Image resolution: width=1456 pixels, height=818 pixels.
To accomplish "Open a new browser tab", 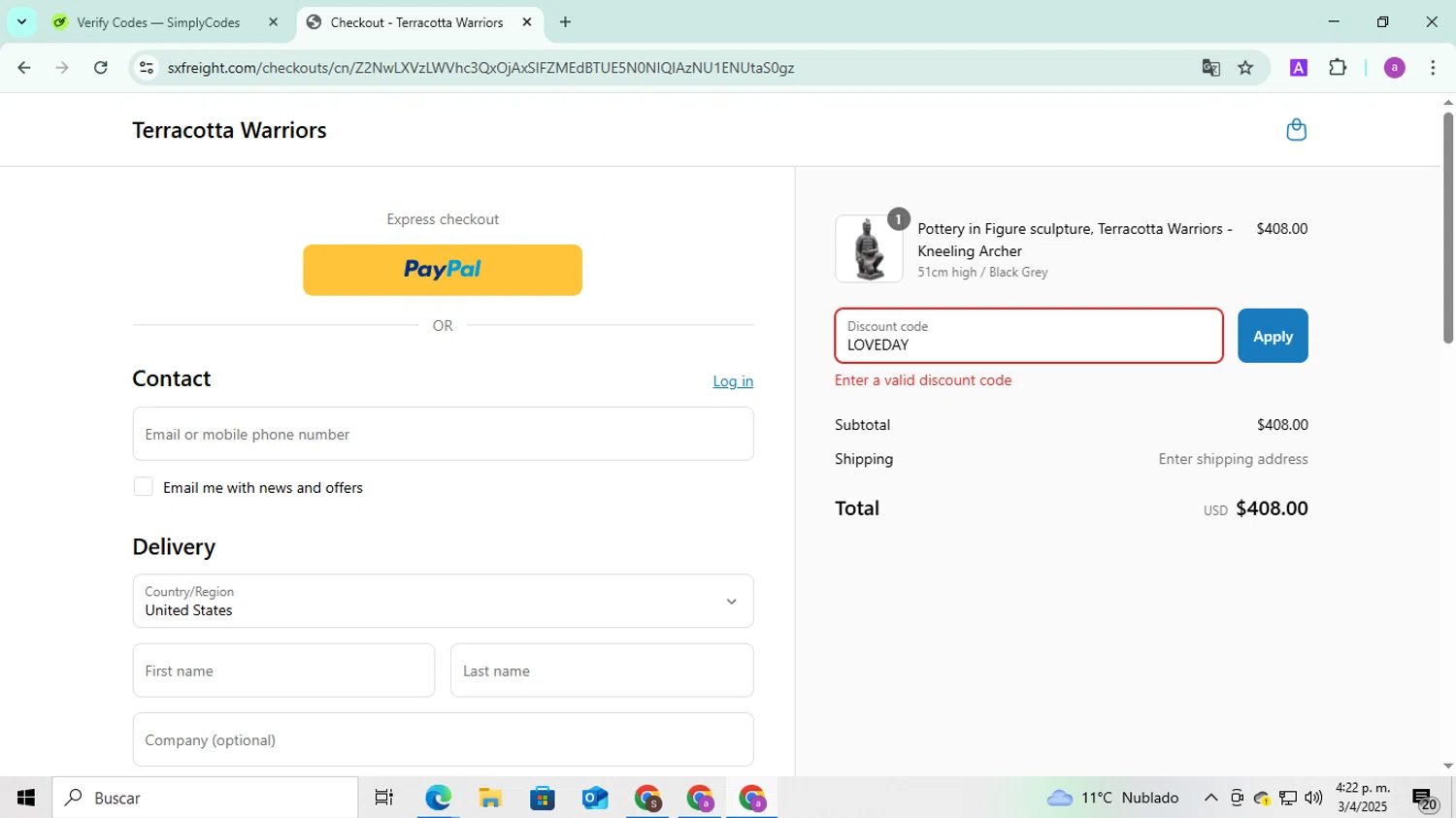I will click(565, 21).
